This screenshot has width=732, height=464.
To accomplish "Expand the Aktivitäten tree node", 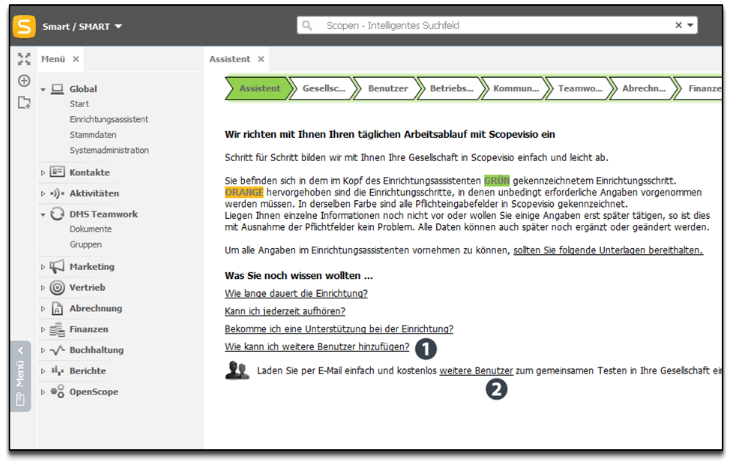I will tap(43, 194).
